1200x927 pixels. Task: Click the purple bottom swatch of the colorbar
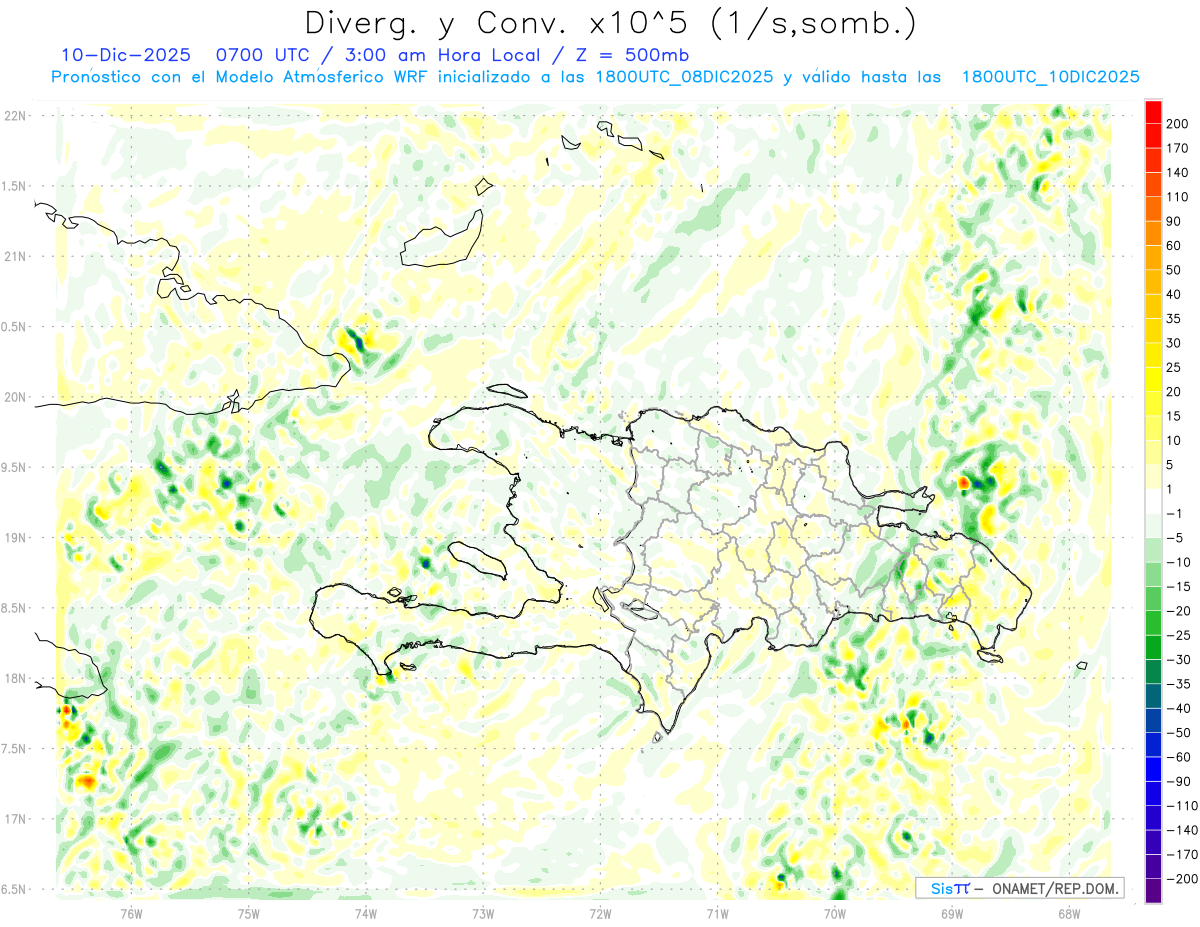tap(1153, 890)
